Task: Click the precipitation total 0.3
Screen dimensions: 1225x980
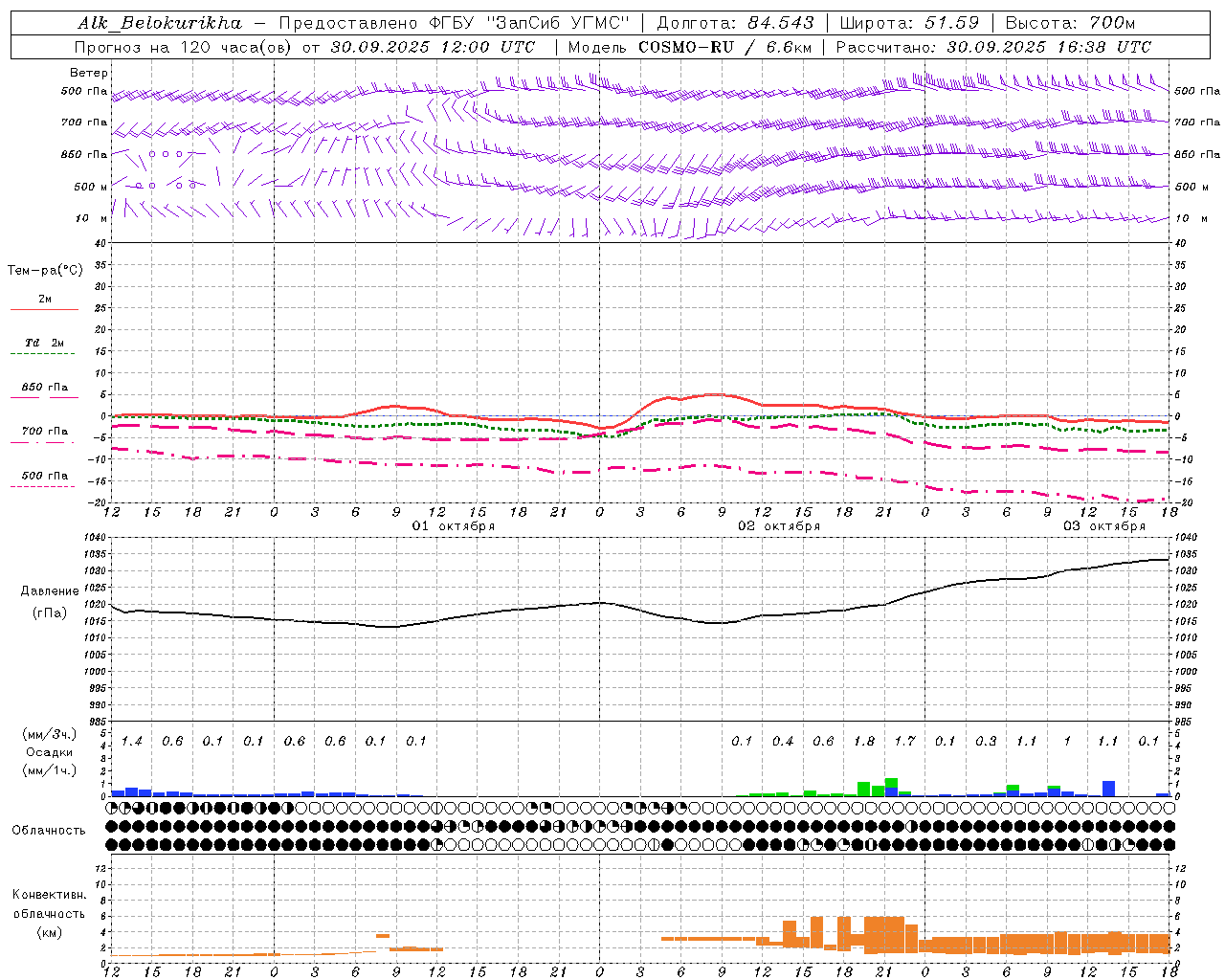Action: pos(986,741)
